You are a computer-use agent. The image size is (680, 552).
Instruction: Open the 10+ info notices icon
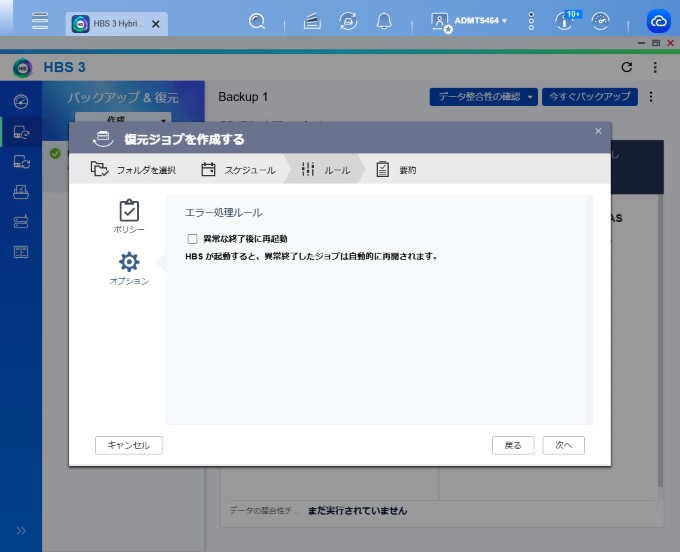(566, 20)
